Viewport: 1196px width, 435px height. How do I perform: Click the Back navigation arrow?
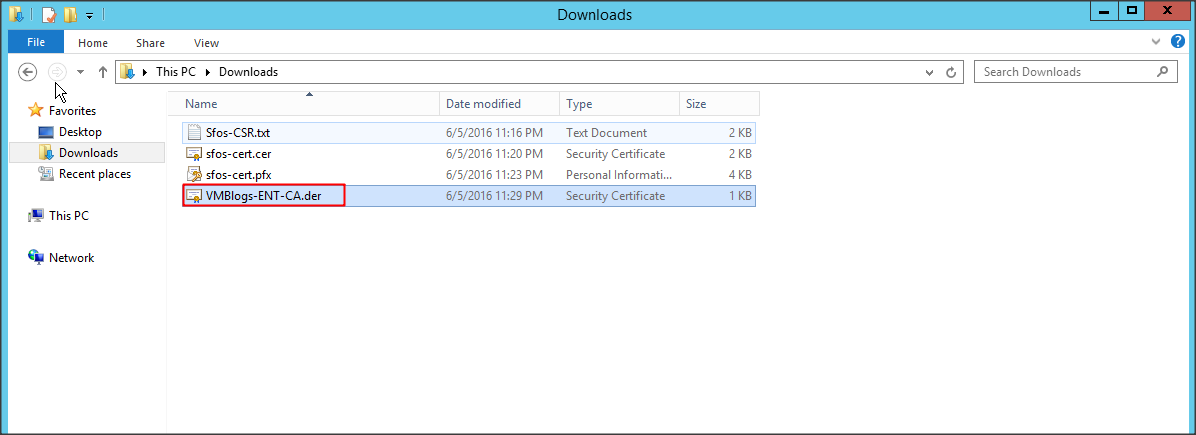coord(28,72)
